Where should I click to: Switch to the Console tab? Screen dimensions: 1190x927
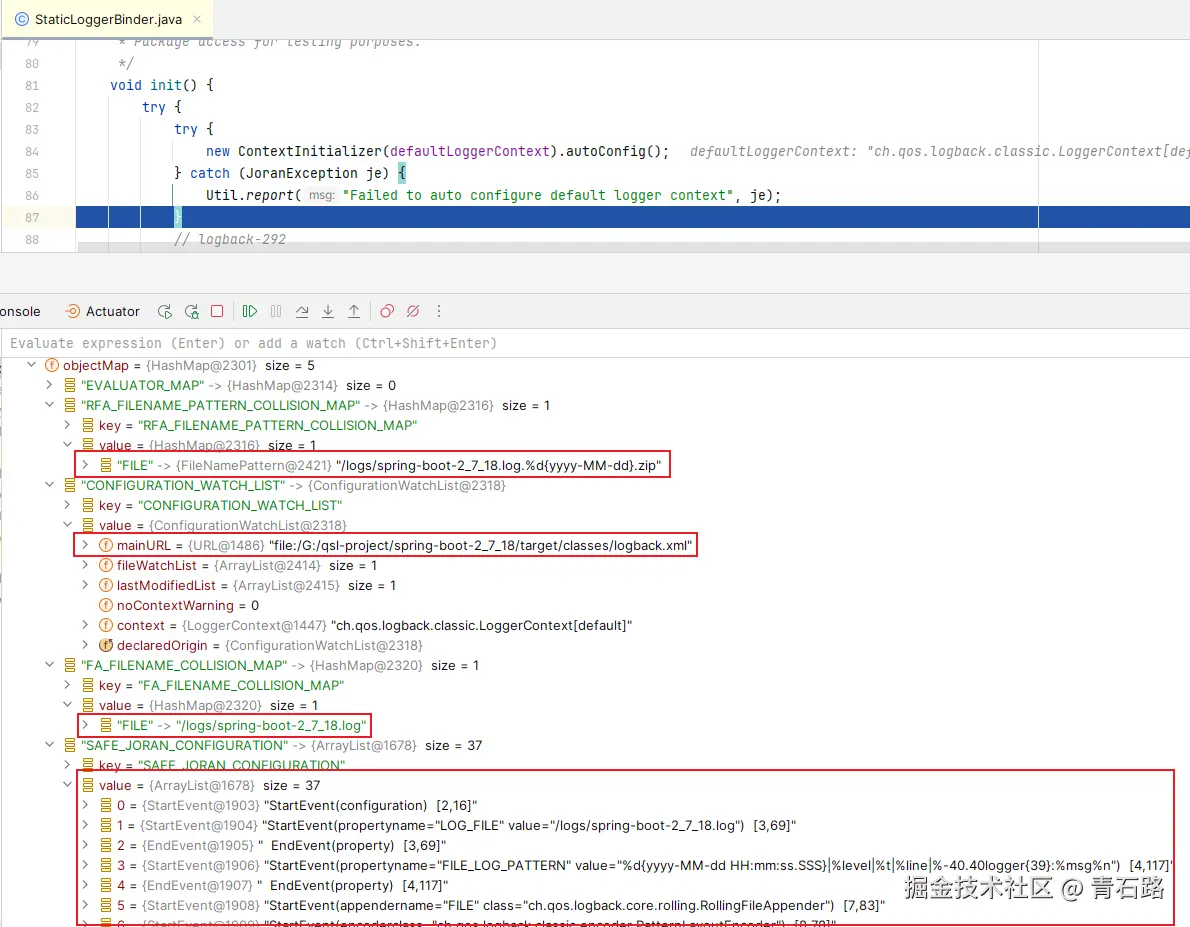(x=20, y=311)
